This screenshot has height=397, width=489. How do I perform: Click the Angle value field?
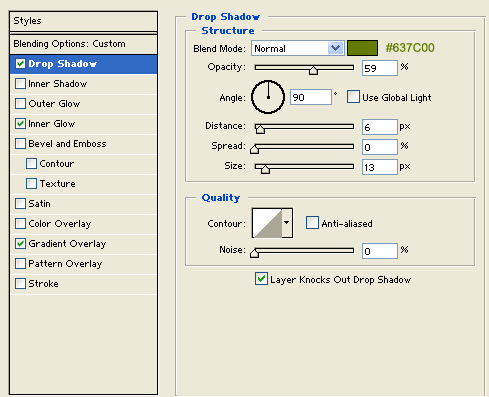pos(311,97)
